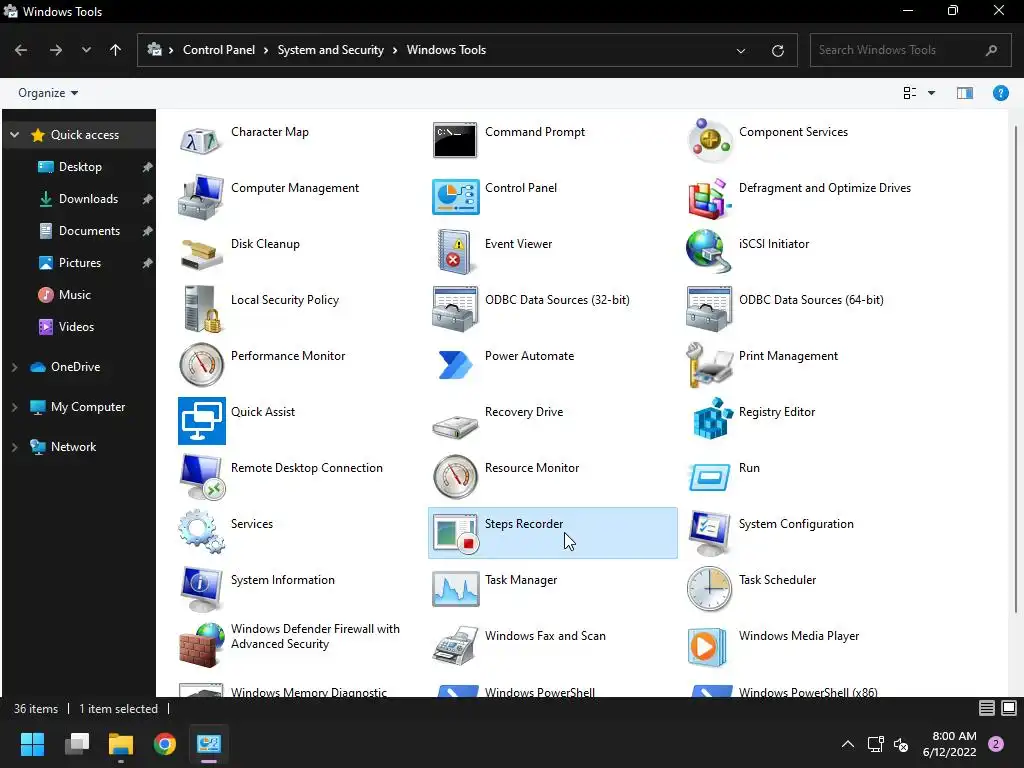Refresh the Windows Tools folder
Screen dimensions: 1024x768
click(777, 50)
